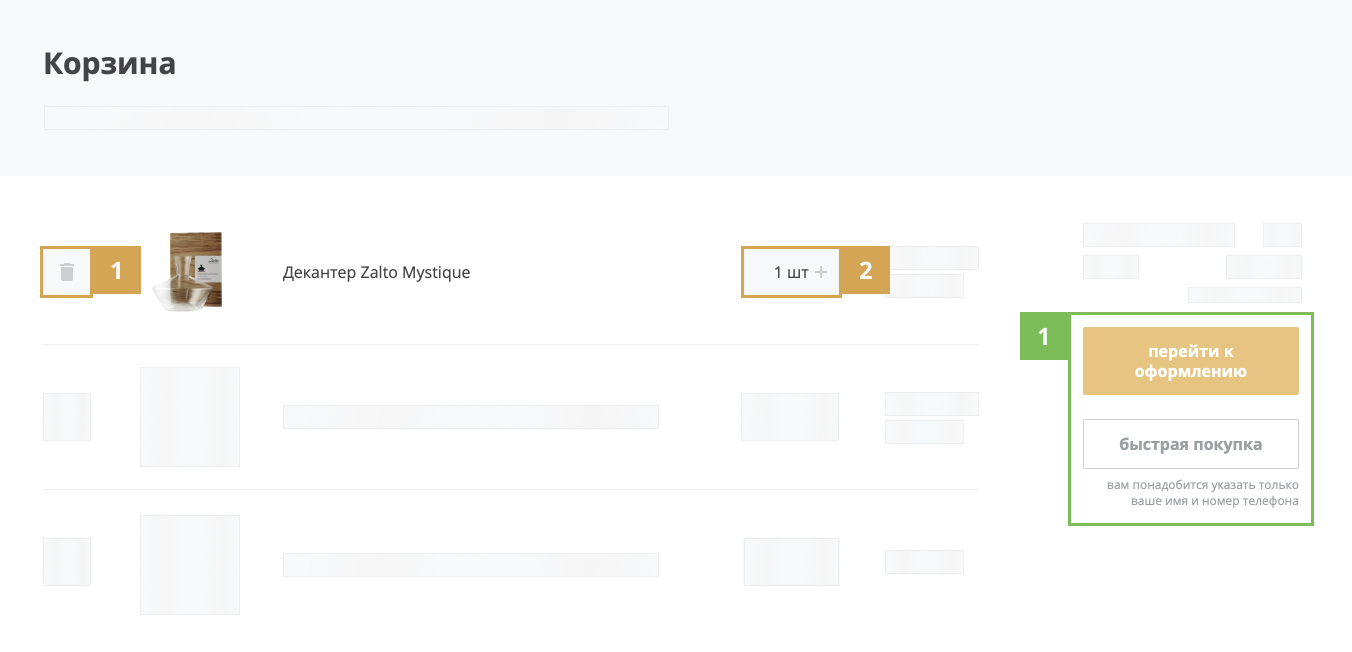
Task: Click the green badge numbered 1
Action: (x=1044, y=337)
